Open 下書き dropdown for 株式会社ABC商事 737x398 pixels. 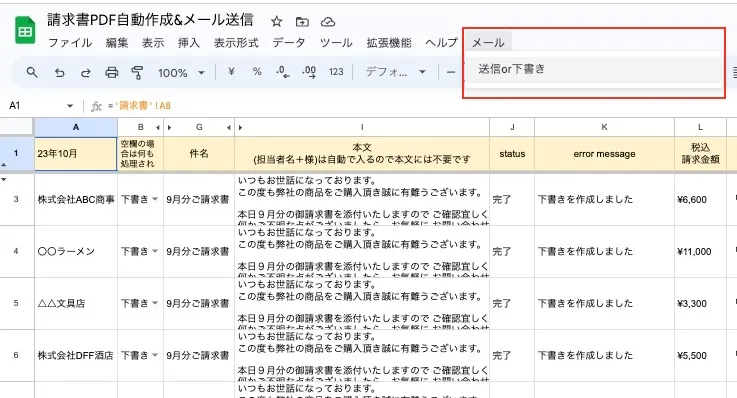[x=155, y=199]
